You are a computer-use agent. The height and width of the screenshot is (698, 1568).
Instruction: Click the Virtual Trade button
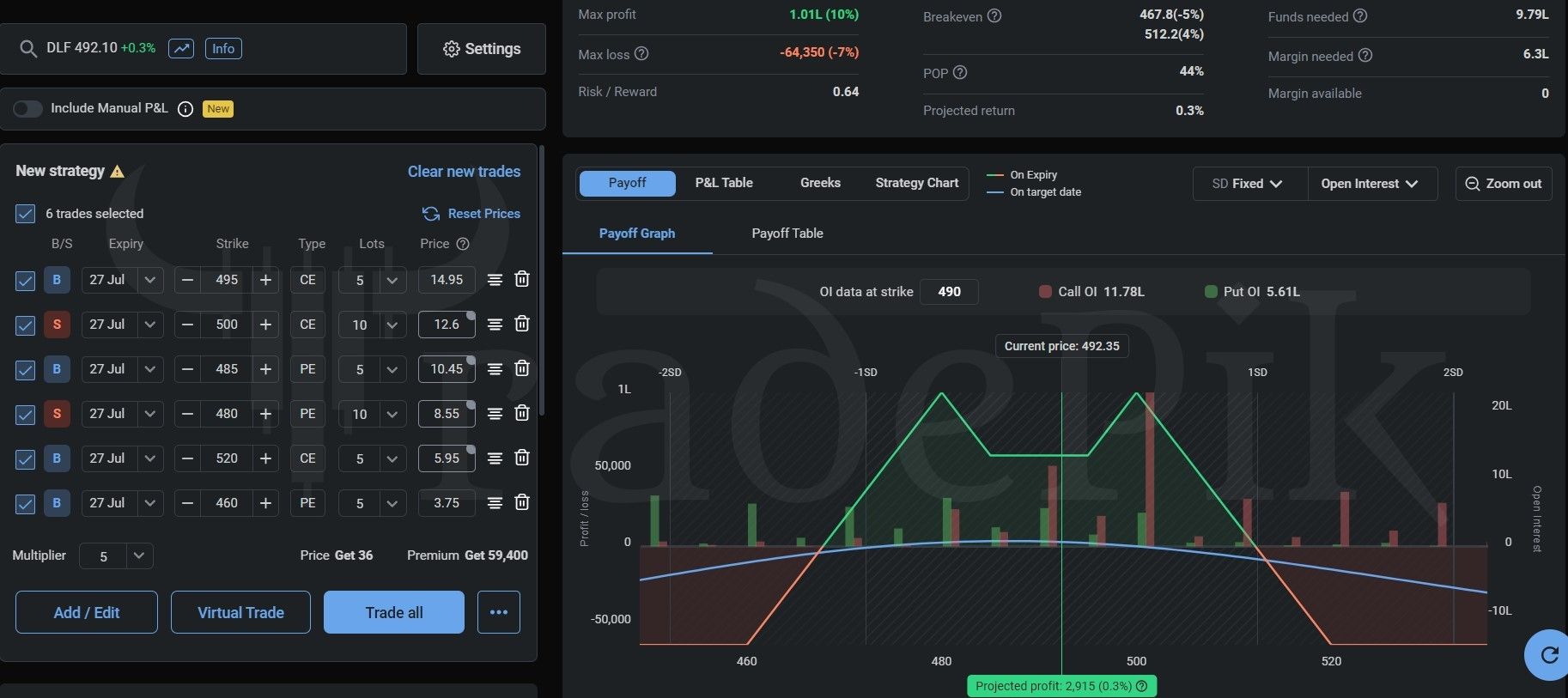click(240, 612)
